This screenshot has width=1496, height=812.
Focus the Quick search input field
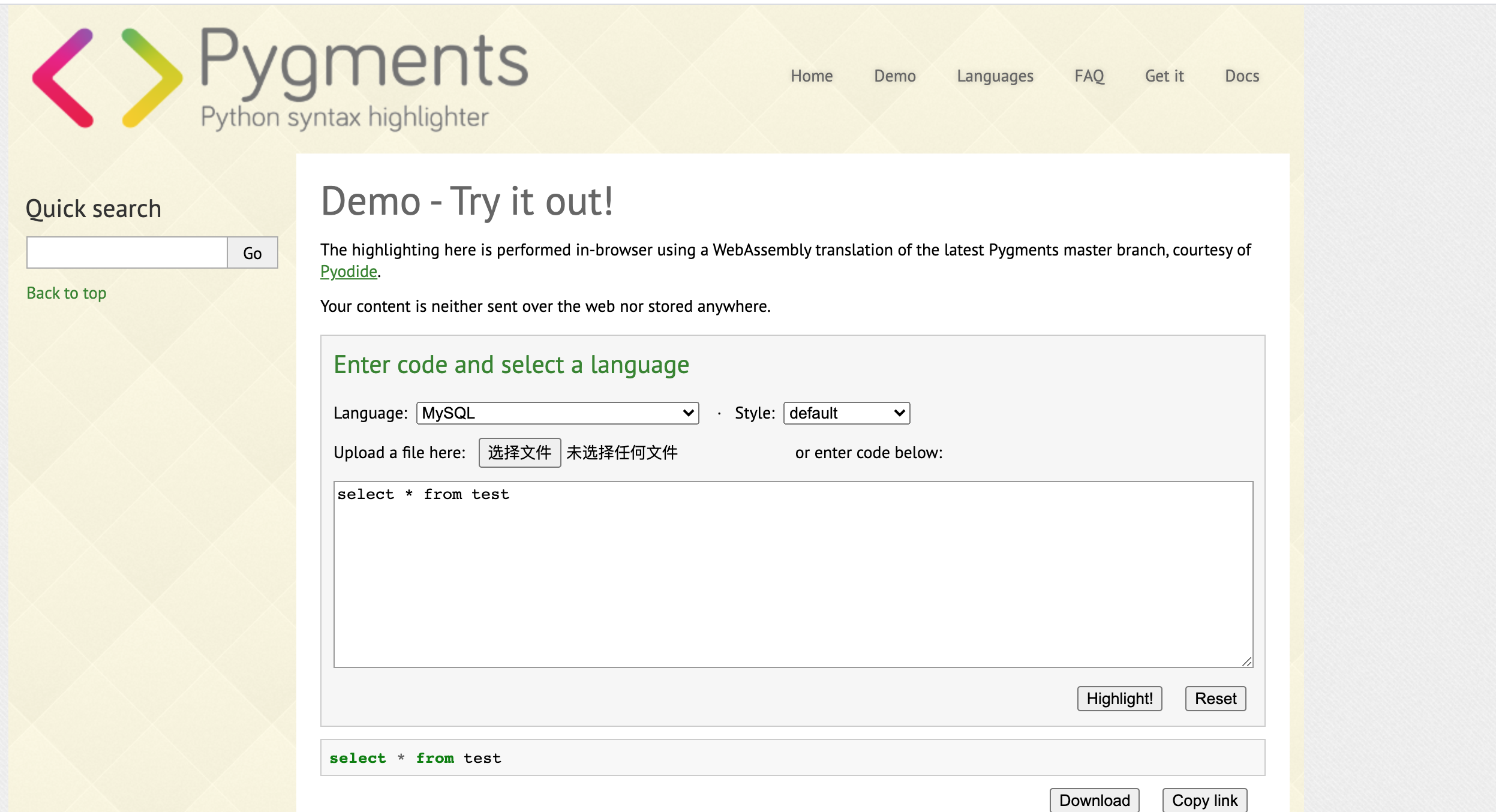pos(127,252)
